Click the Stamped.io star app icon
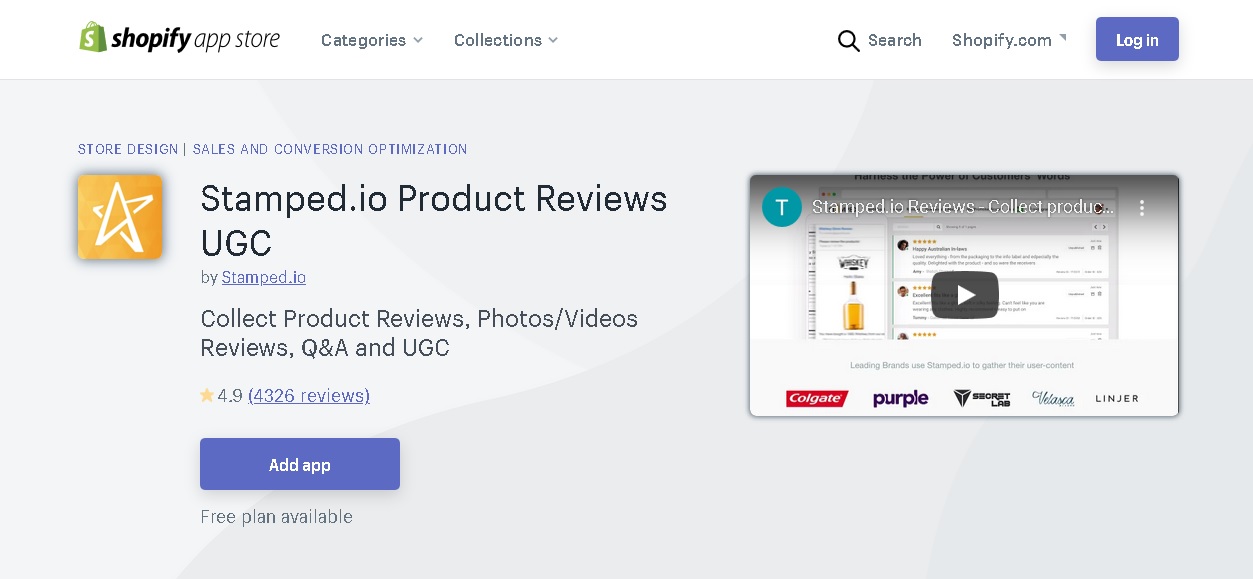The image size is (1253, 579). click(x=120, y=217)
